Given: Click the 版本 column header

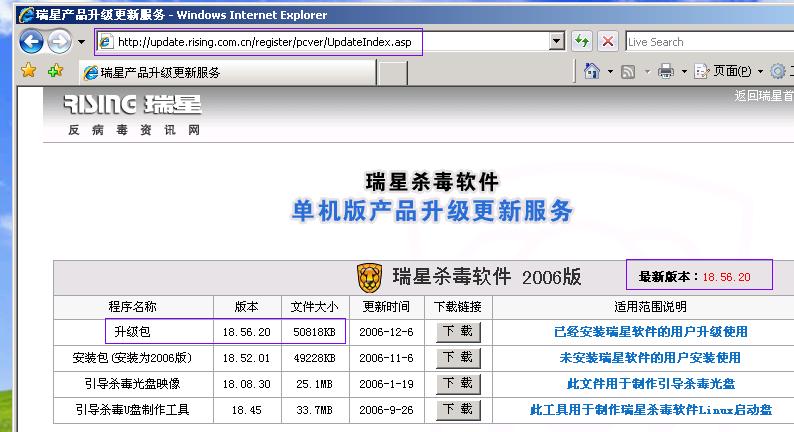Looking at the screenshot, I should 247,306.
